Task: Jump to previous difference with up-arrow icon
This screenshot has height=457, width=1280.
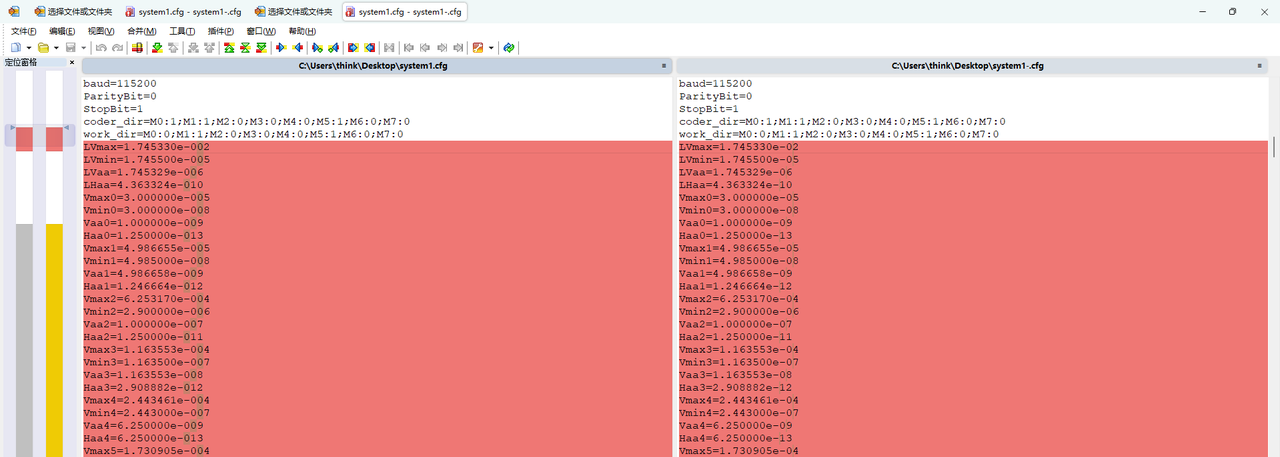Action: pyautogui.click(x=173, y=47)
